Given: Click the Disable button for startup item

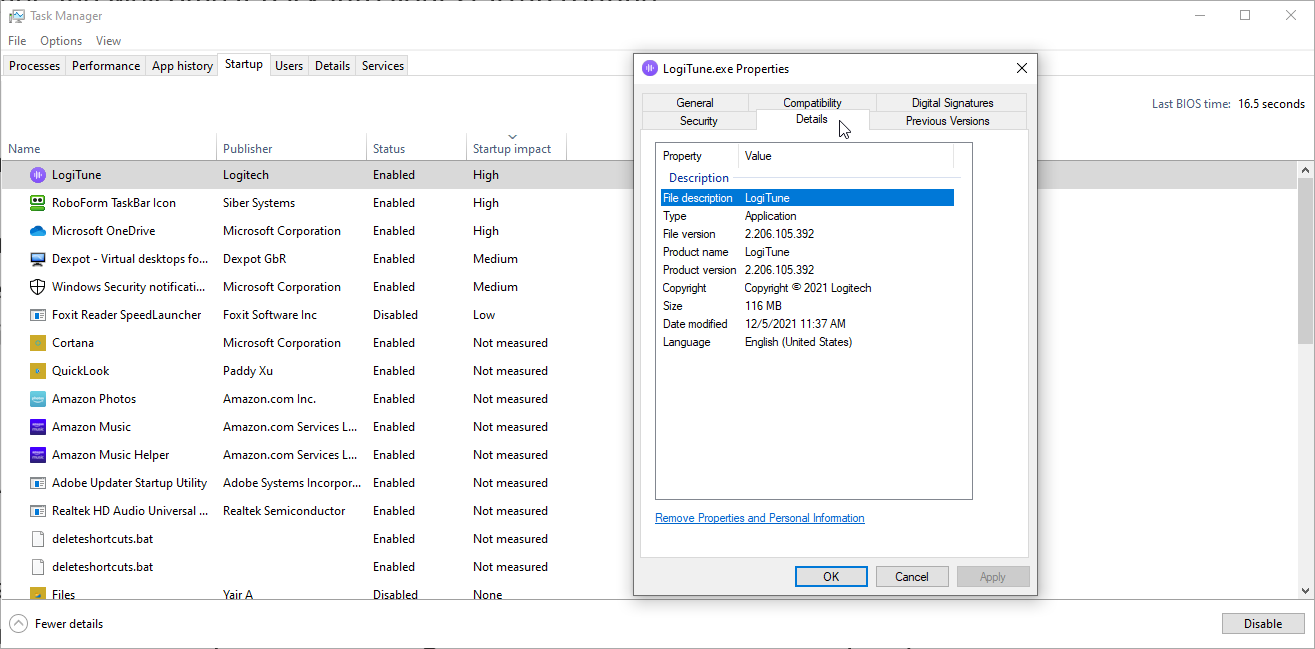Looking at the screenshot, I should [1262, 624].
